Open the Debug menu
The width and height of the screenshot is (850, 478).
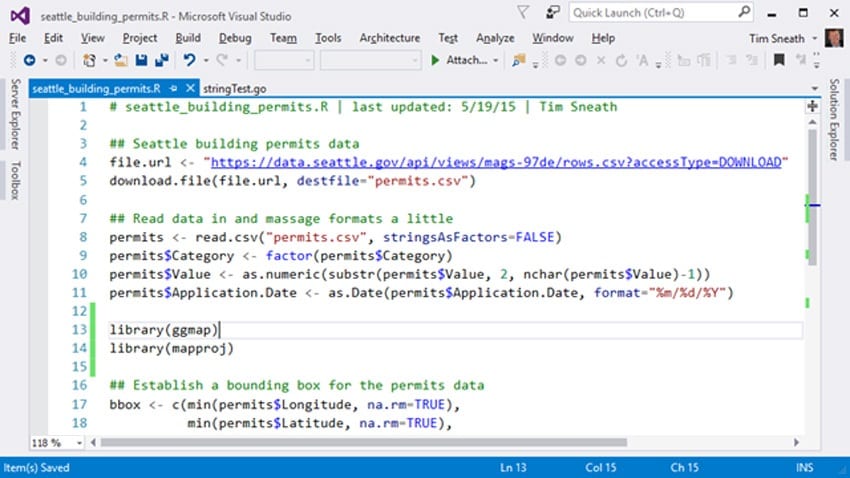(235, 38)
